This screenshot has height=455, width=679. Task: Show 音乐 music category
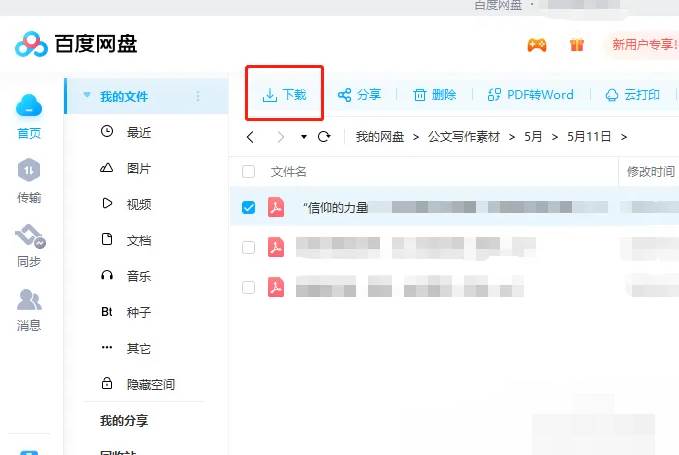tap(139, 276)
